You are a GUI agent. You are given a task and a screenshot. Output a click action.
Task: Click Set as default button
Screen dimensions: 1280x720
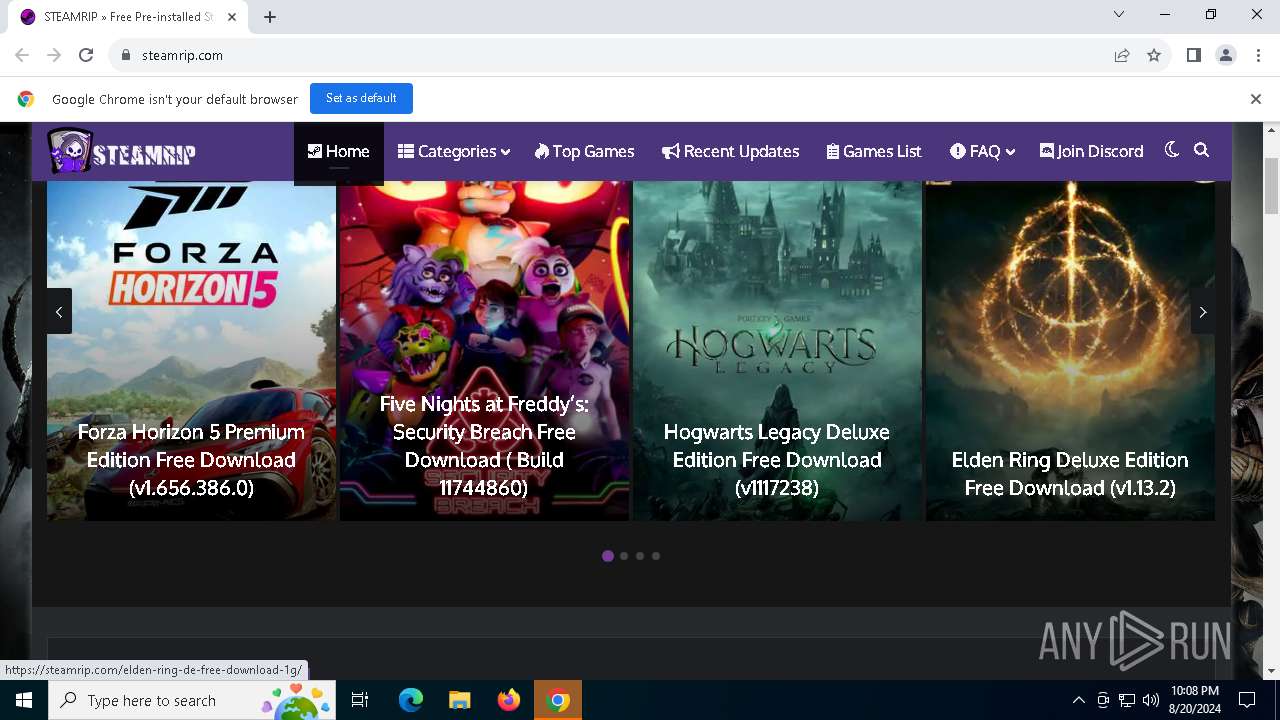pyautogui.click(x=361, y=98)
